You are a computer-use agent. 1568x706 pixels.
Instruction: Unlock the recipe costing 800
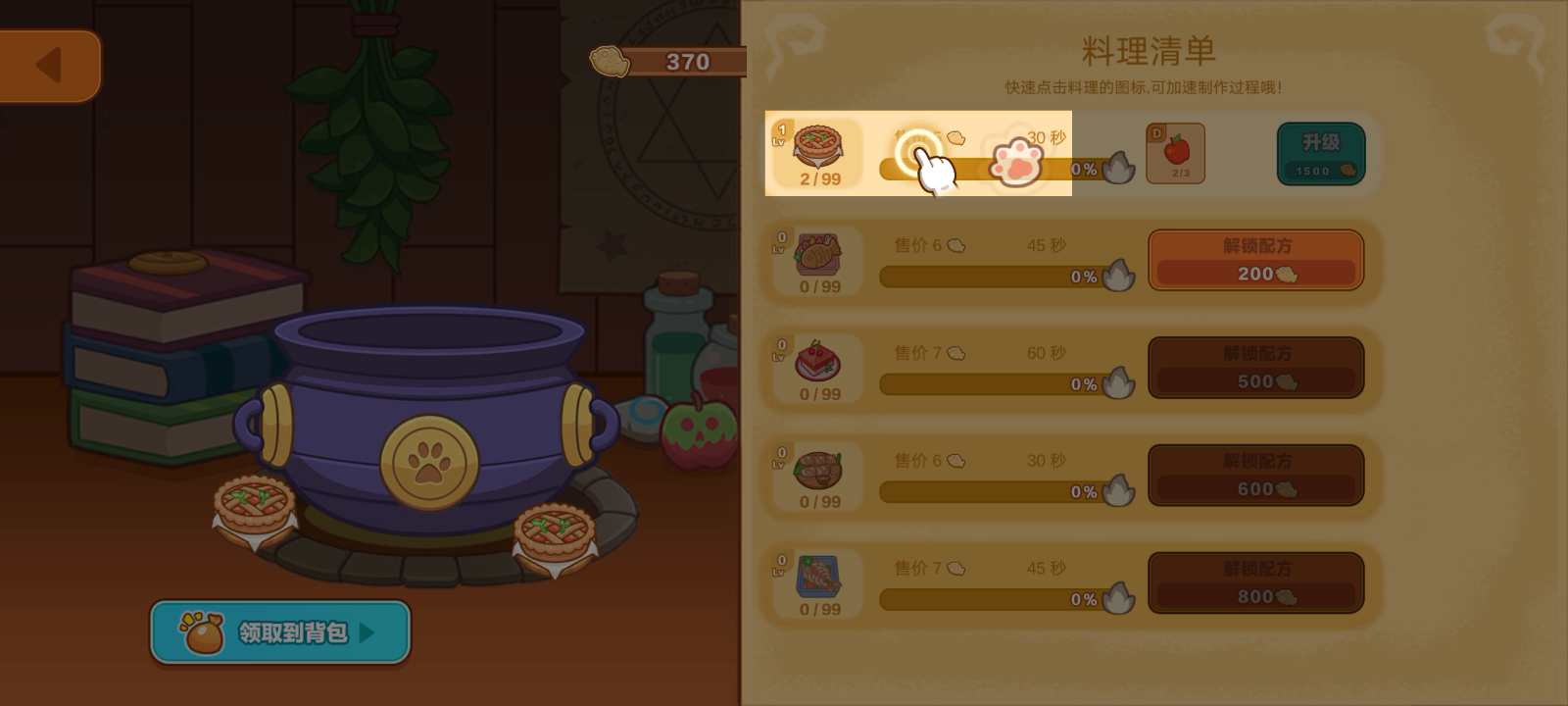[1256, 583]
